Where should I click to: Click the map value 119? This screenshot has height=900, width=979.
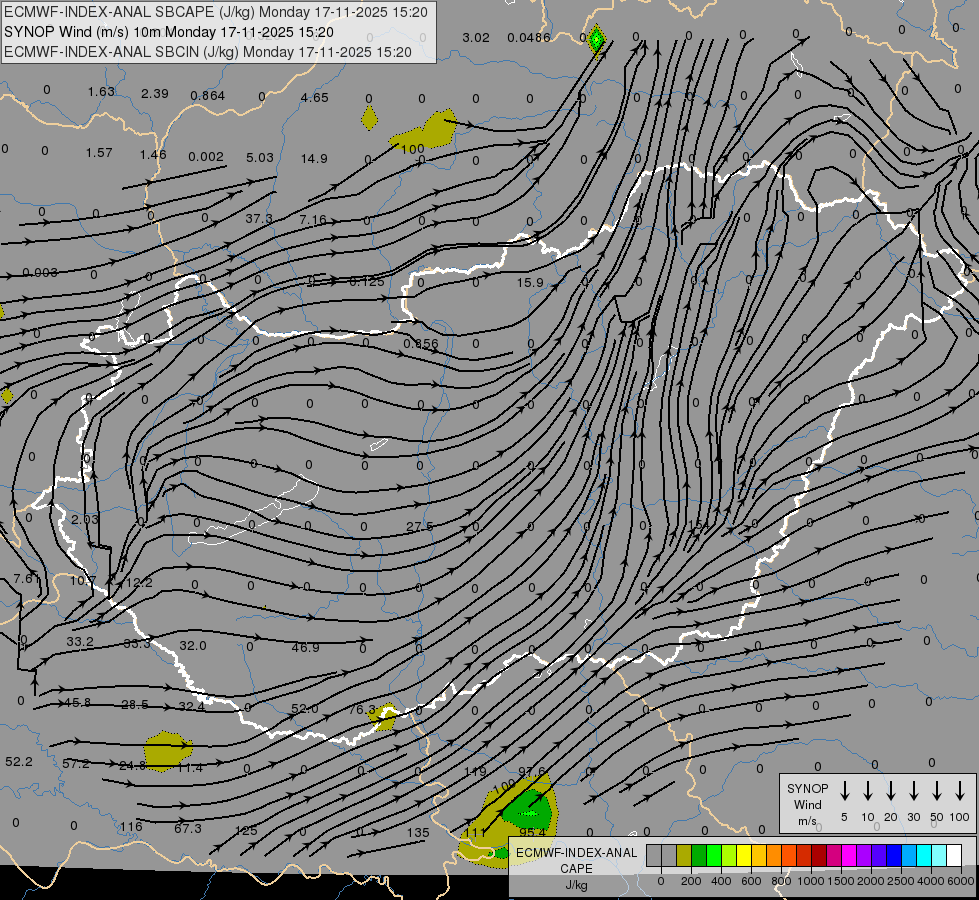click(475, 771)
